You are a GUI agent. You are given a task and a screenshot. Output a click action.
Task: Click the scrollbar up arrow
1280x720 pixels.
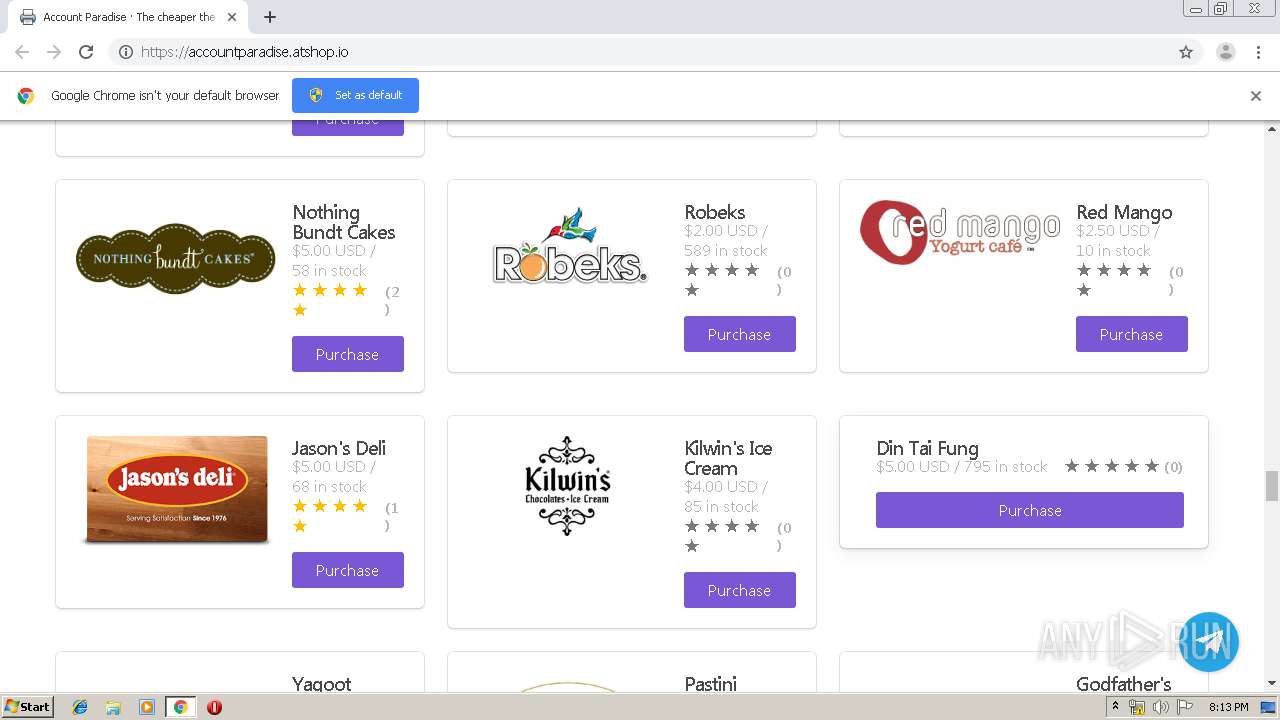[x=1272, y=129]
